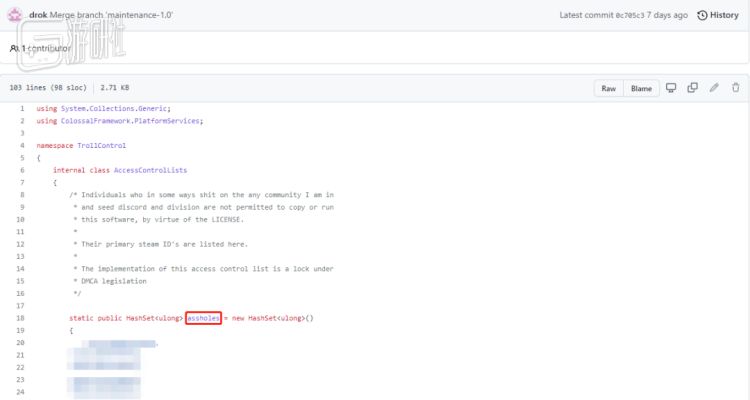750x400 pixels.
Task: Open the file History
Action: pos(718,15)
